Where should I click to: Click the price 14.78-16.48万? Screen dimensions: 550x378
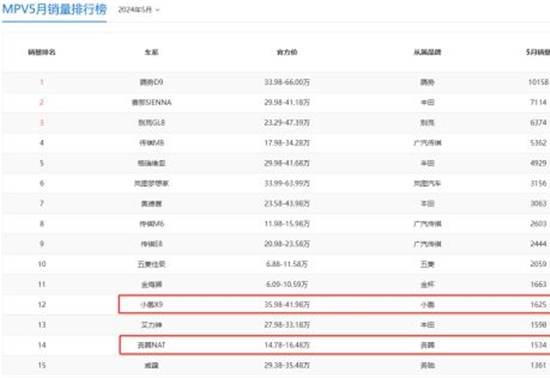(x=287, y=345)
